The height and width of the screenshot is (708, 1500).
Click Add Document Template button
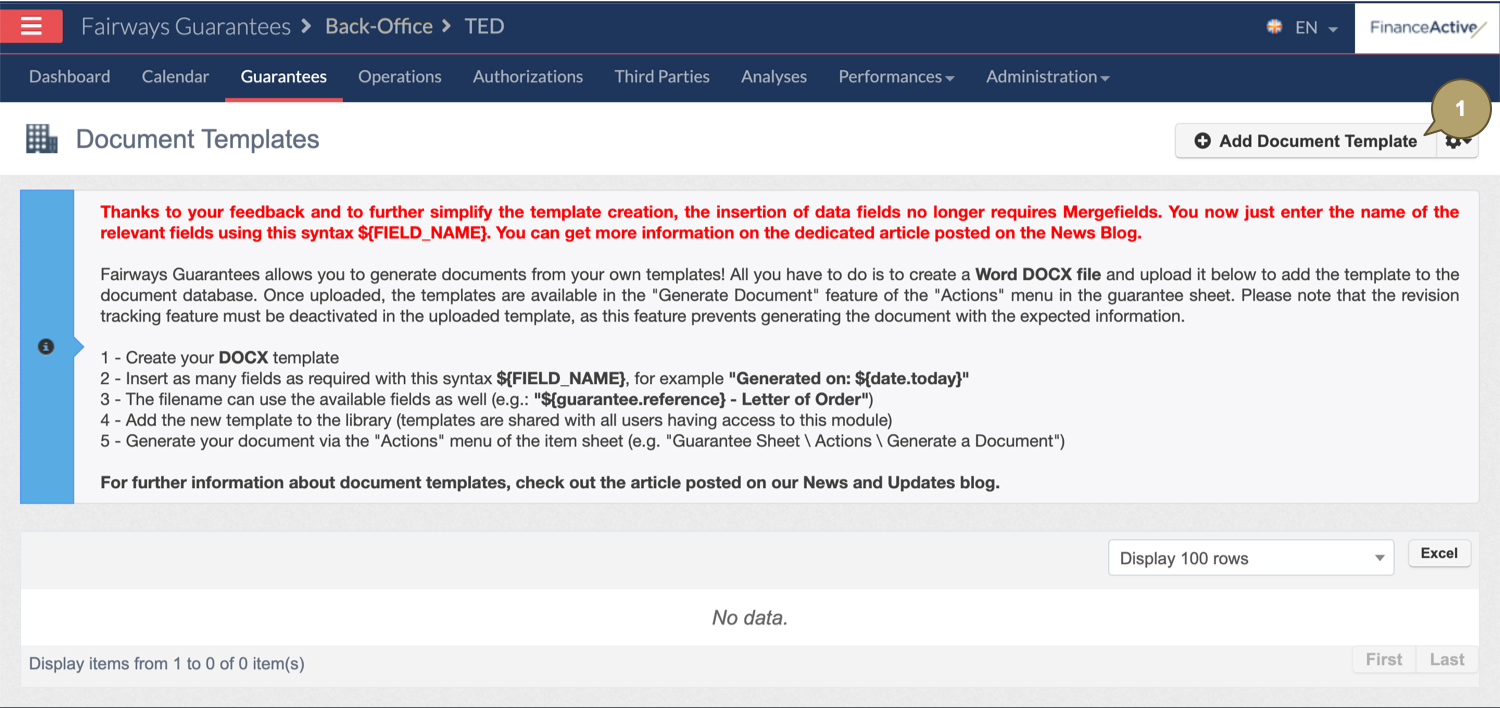pyautogui.click(x=1305, y=141)
